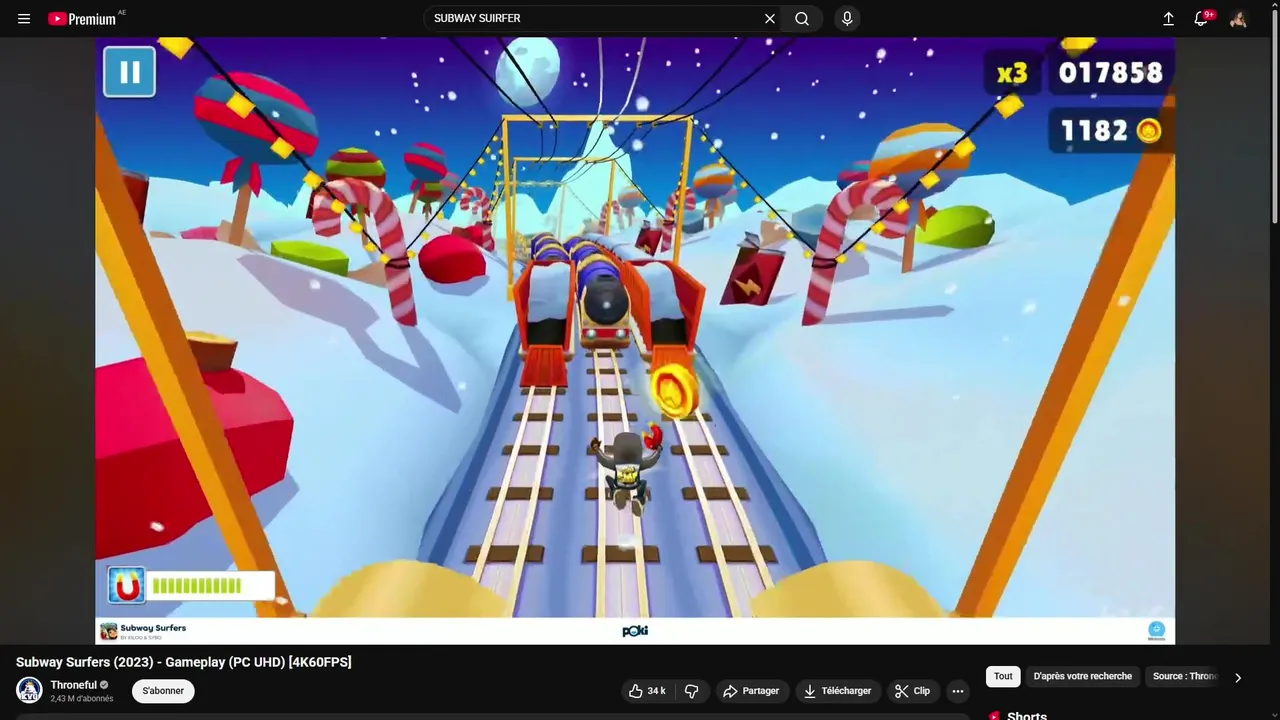Click the score counter 017858
This screenshot has height=720, width=1280.
click(x=1110, y=73)
